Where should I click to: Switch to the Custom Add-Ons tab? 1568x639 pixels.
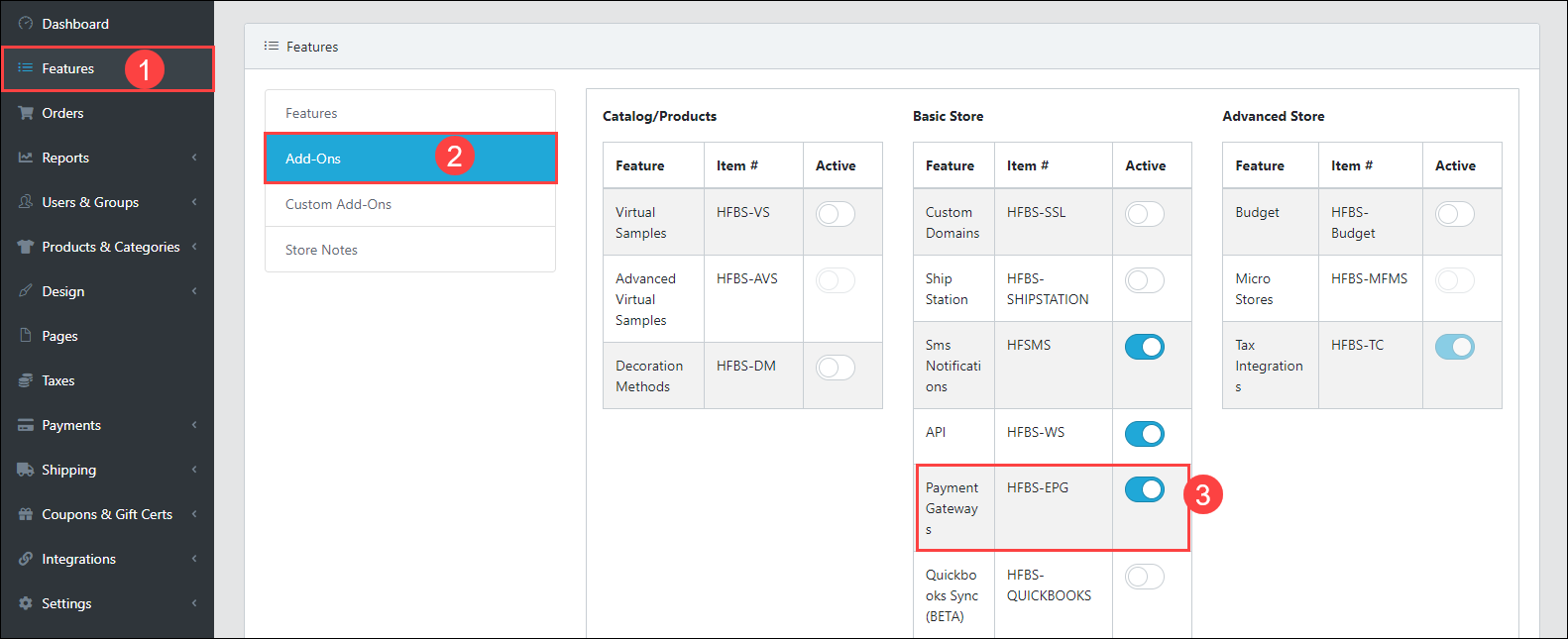pyautogui.click(x=338, y=204)
